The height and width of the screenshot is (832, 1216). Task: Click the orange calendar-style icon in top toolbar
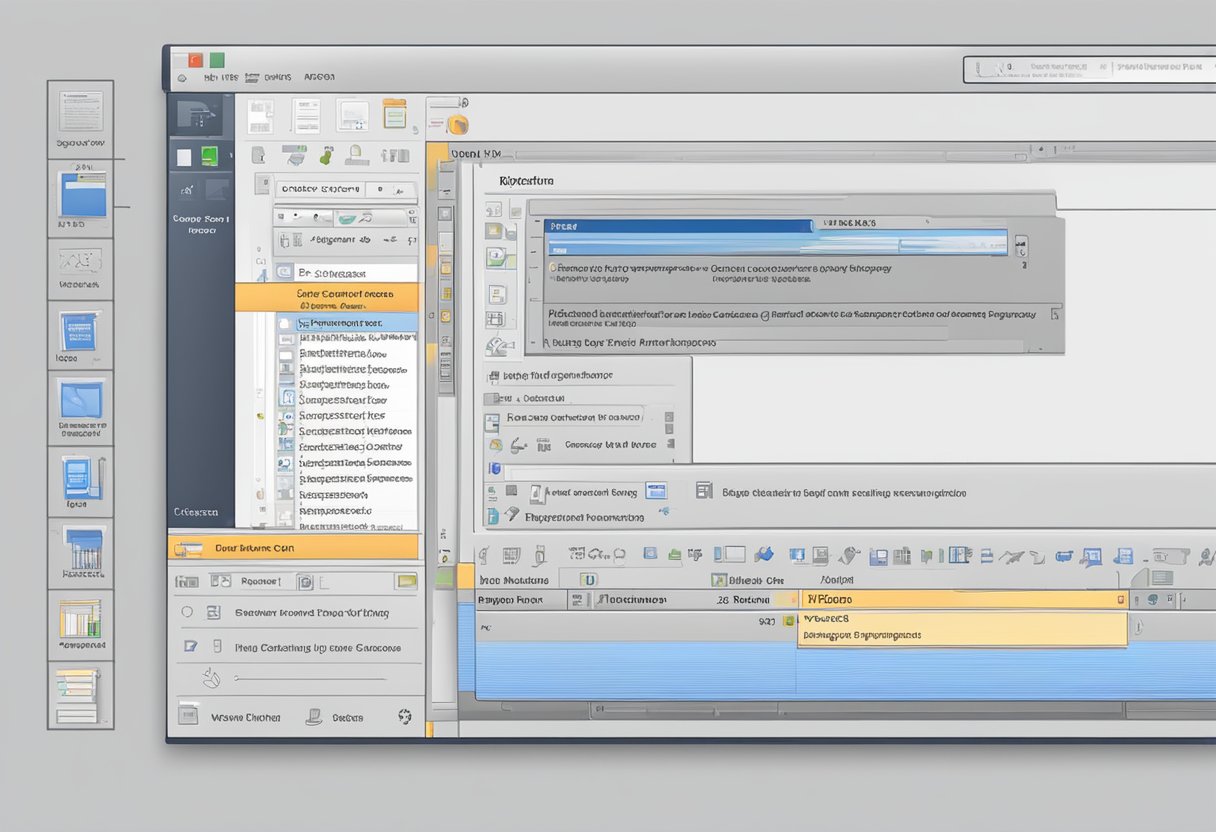pos(394,114)
